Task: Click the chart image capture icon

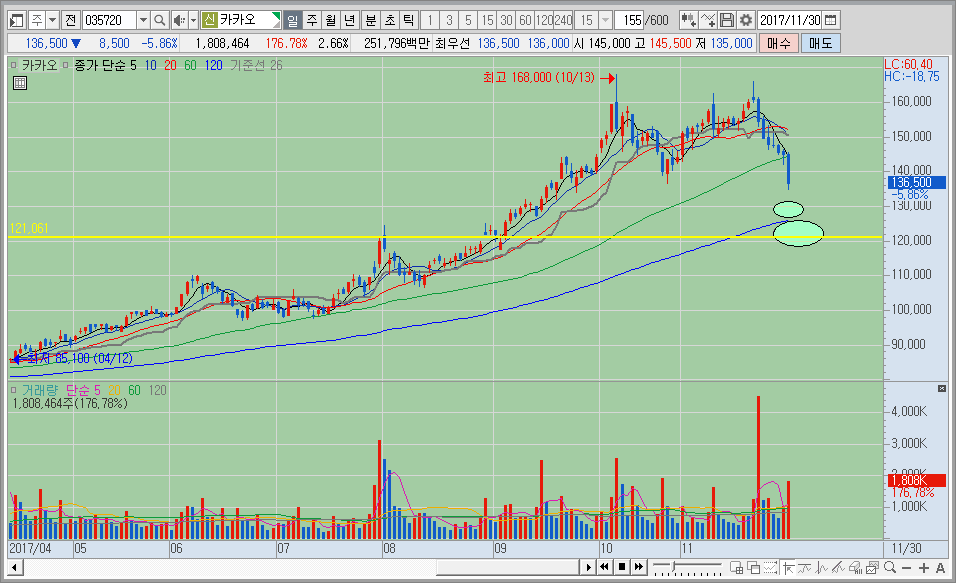Action: click(872, 568)
